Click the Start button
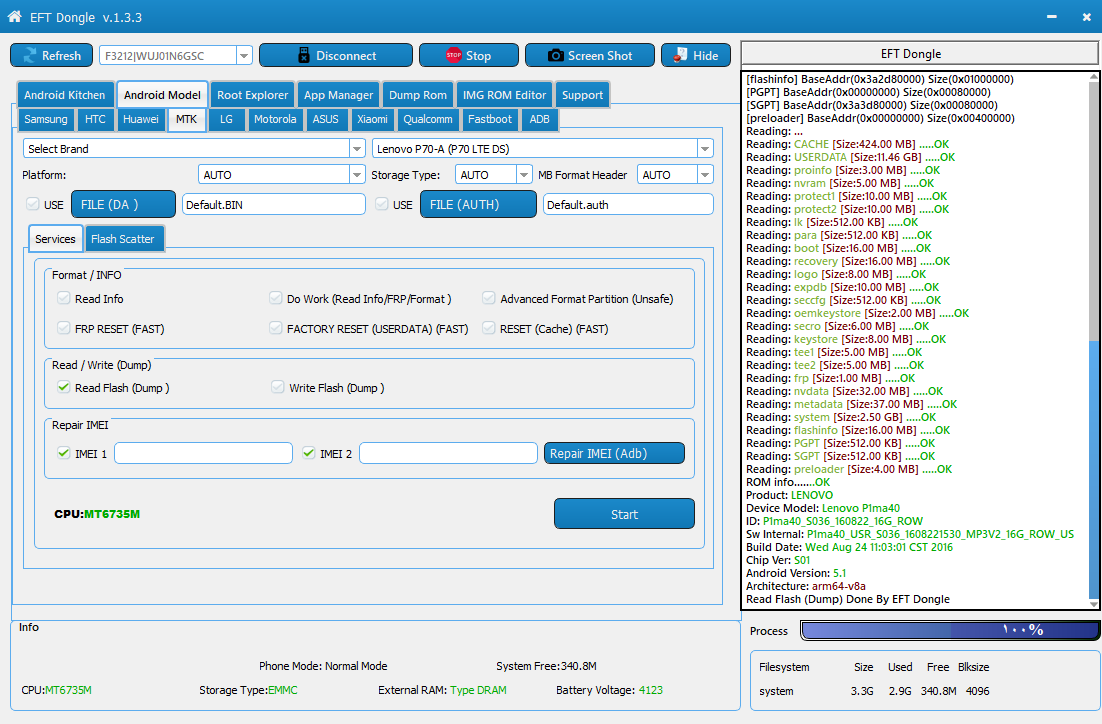 pyautogui.click(x=624, y=514)
